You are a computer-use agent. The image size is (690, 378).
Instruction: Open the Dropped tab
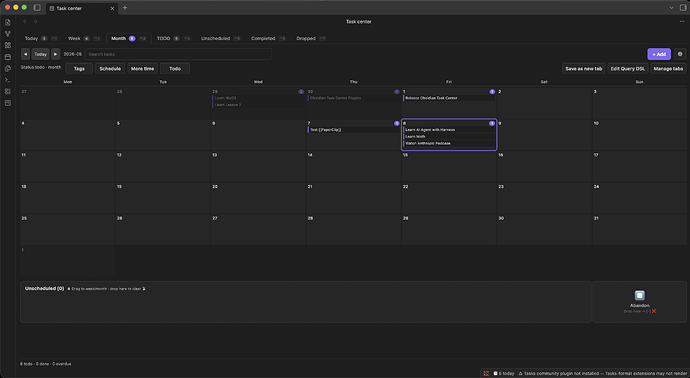coord(311,38)
